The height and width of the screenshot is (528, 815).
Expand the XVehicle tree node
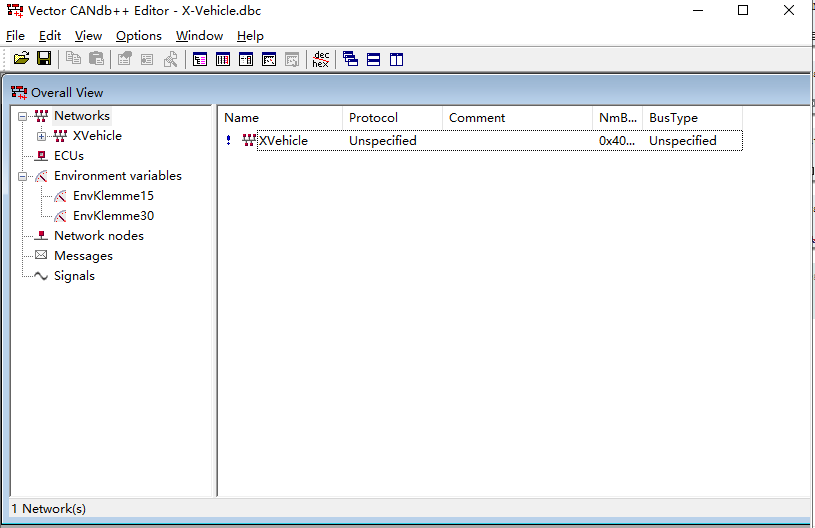click(42, 136)
